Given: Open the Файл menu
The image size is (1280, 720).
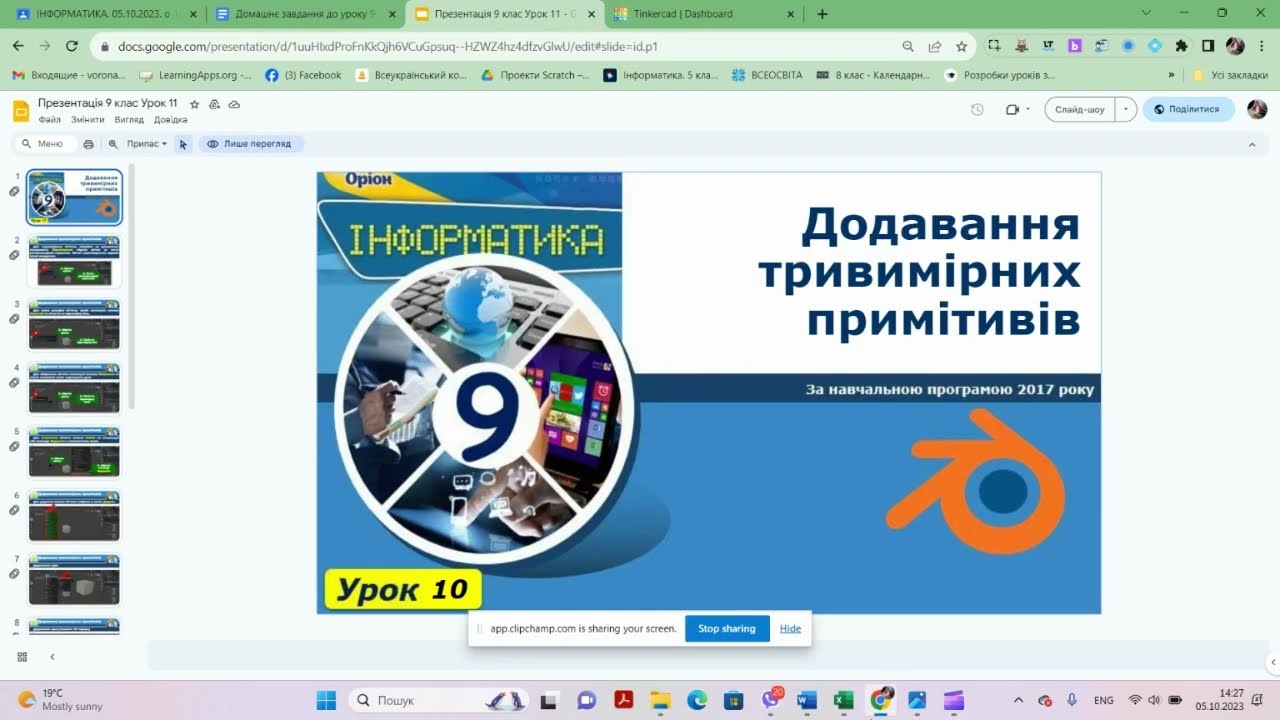Looking at the screenshot, I should click(x=49, y=120).
